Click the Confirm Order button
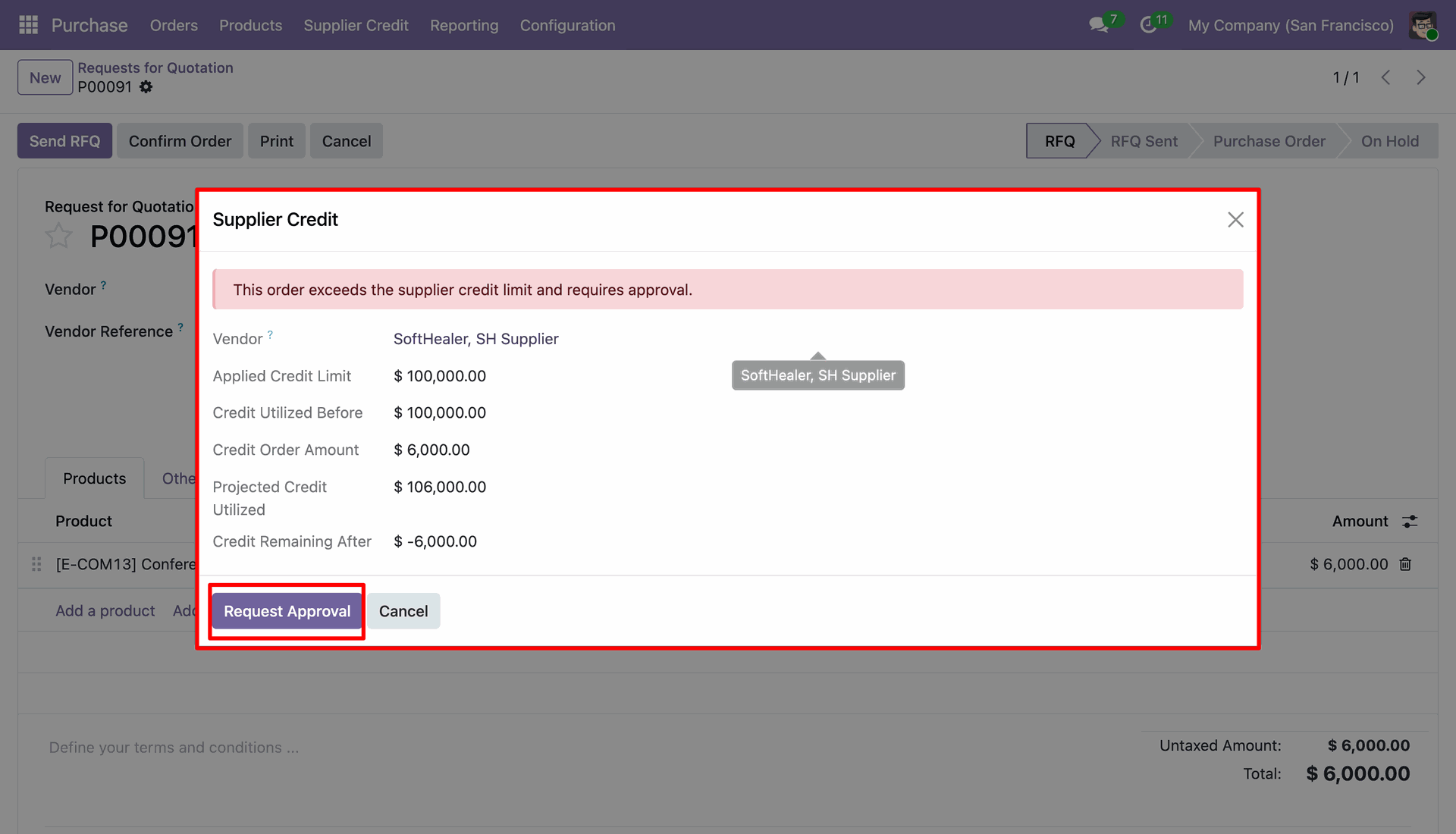1456x834 pixels. [180, 141]
